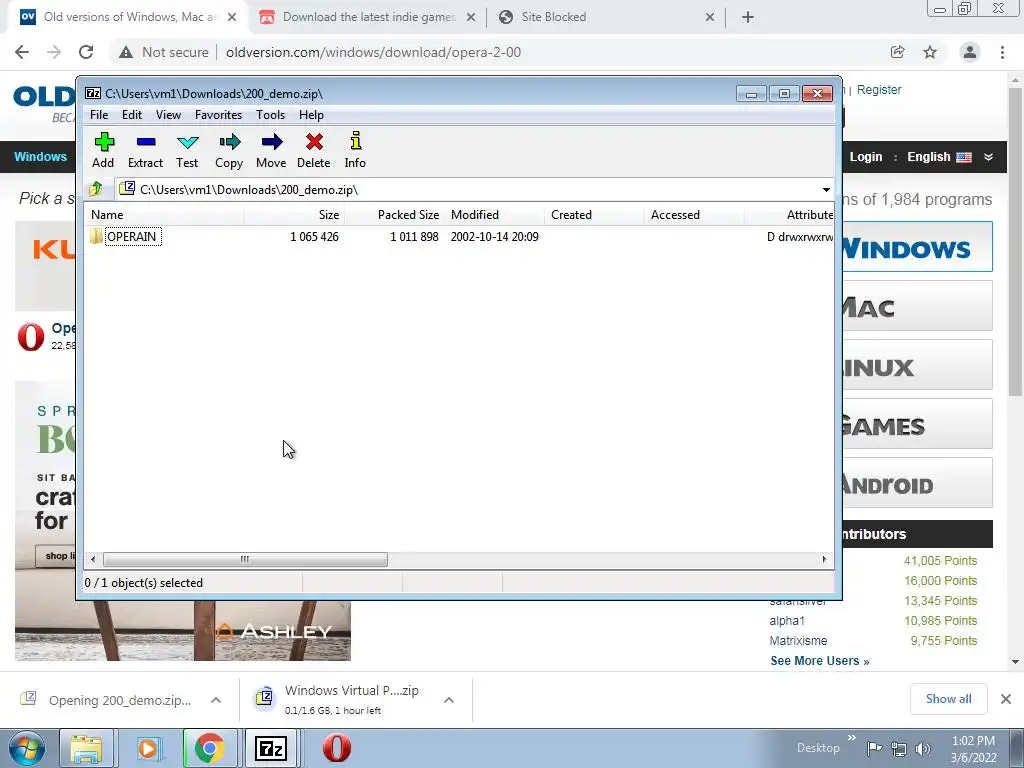Click the network tray icon
The height and width of the screenshot is (768, 1024).
point(899,748)
